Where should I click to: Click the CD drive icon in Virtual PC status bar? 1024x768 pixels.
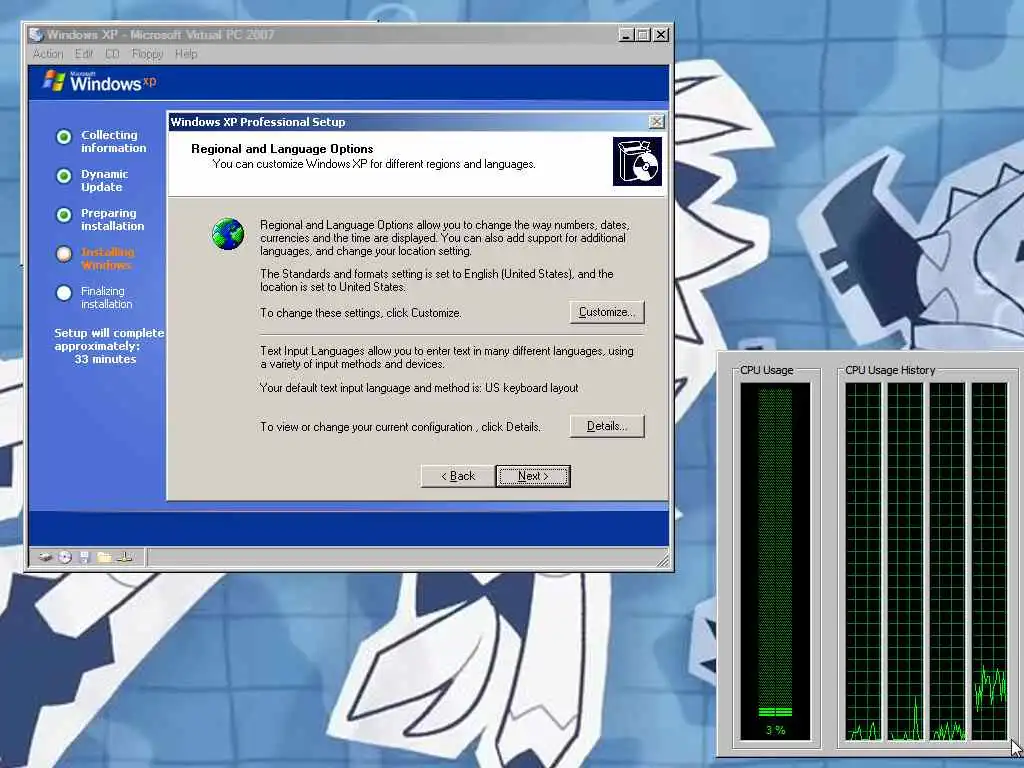tap(65, 557)
